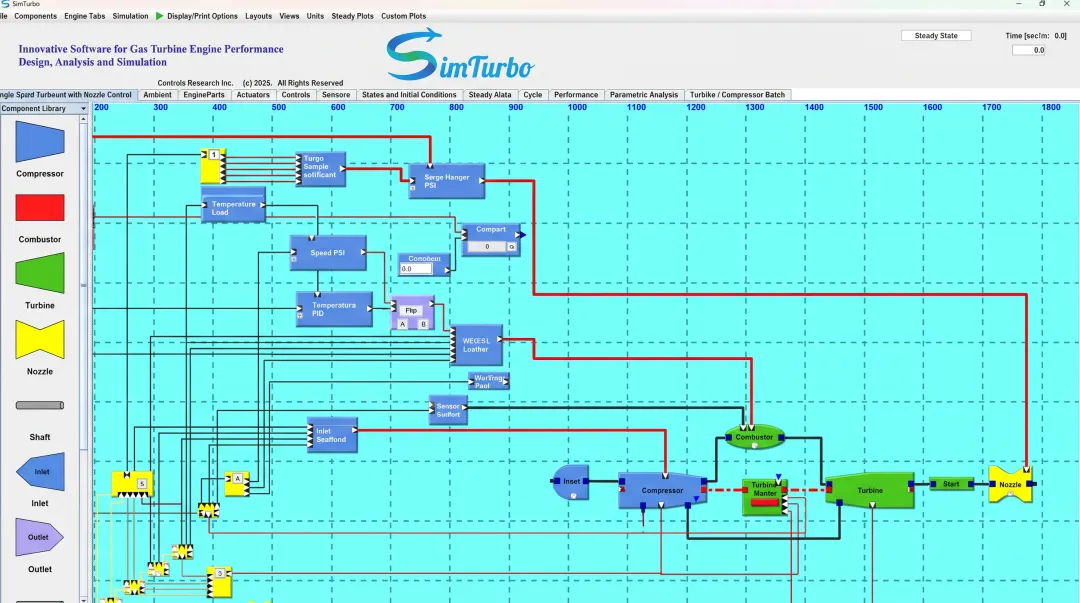Pick the green Turbine library icon
The height and width of the screenshot is (603, 1080).
coord(40,274)
